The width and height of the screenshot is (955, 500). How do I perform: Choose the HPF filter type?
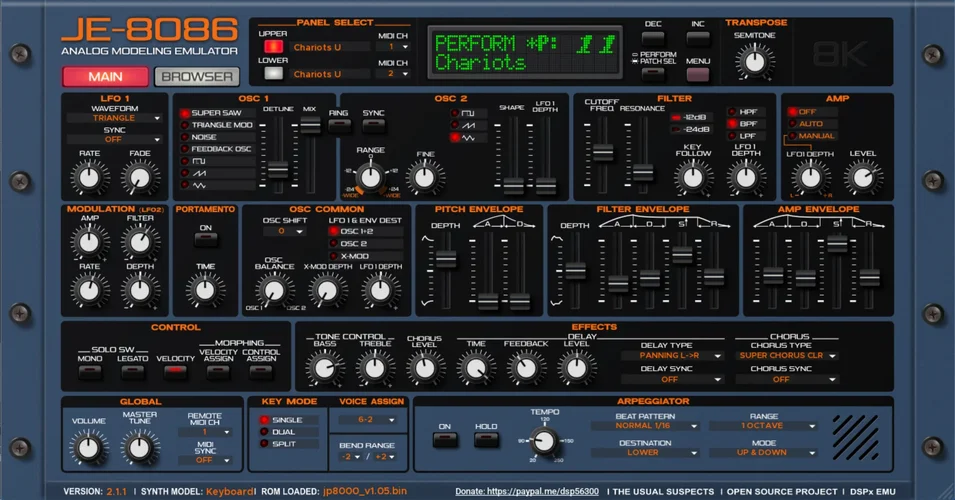coord(744,112)
